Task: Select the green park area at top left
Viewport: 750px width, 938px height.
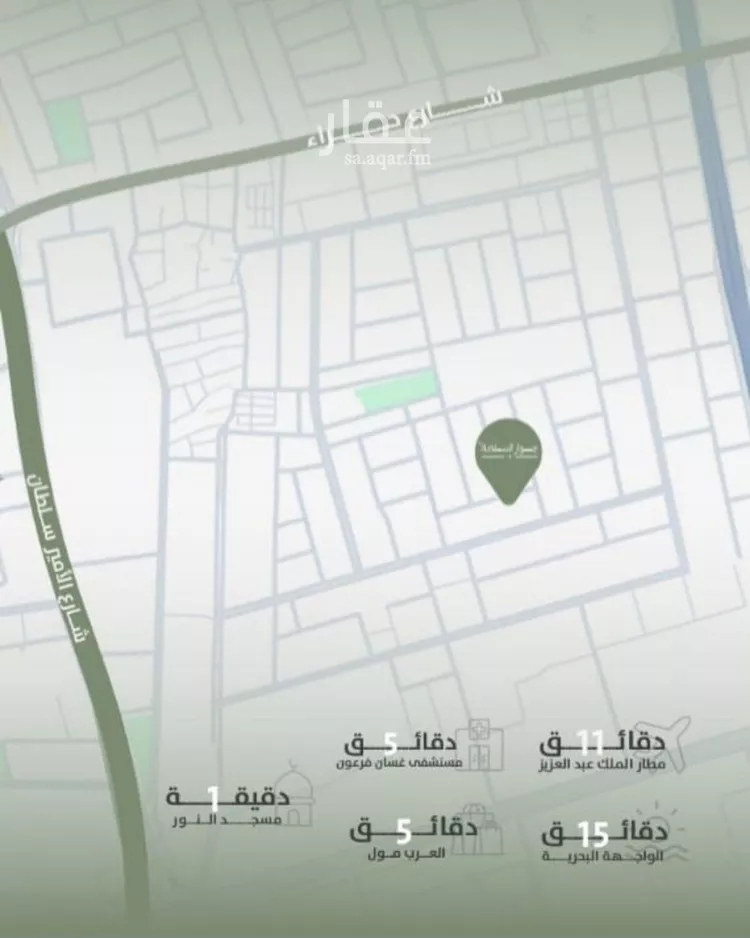Action: [x=70, y=130]
